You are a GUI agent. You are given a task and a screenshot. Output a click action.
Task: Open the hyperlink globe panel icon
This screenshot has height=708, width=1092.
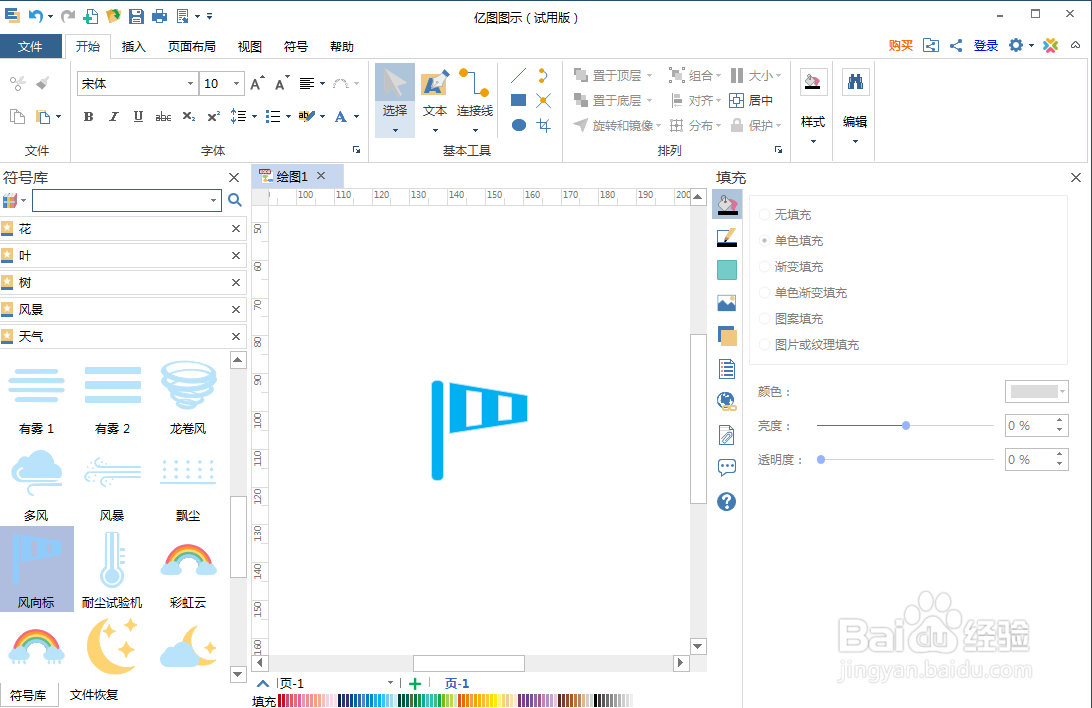(x=726, y=401)
